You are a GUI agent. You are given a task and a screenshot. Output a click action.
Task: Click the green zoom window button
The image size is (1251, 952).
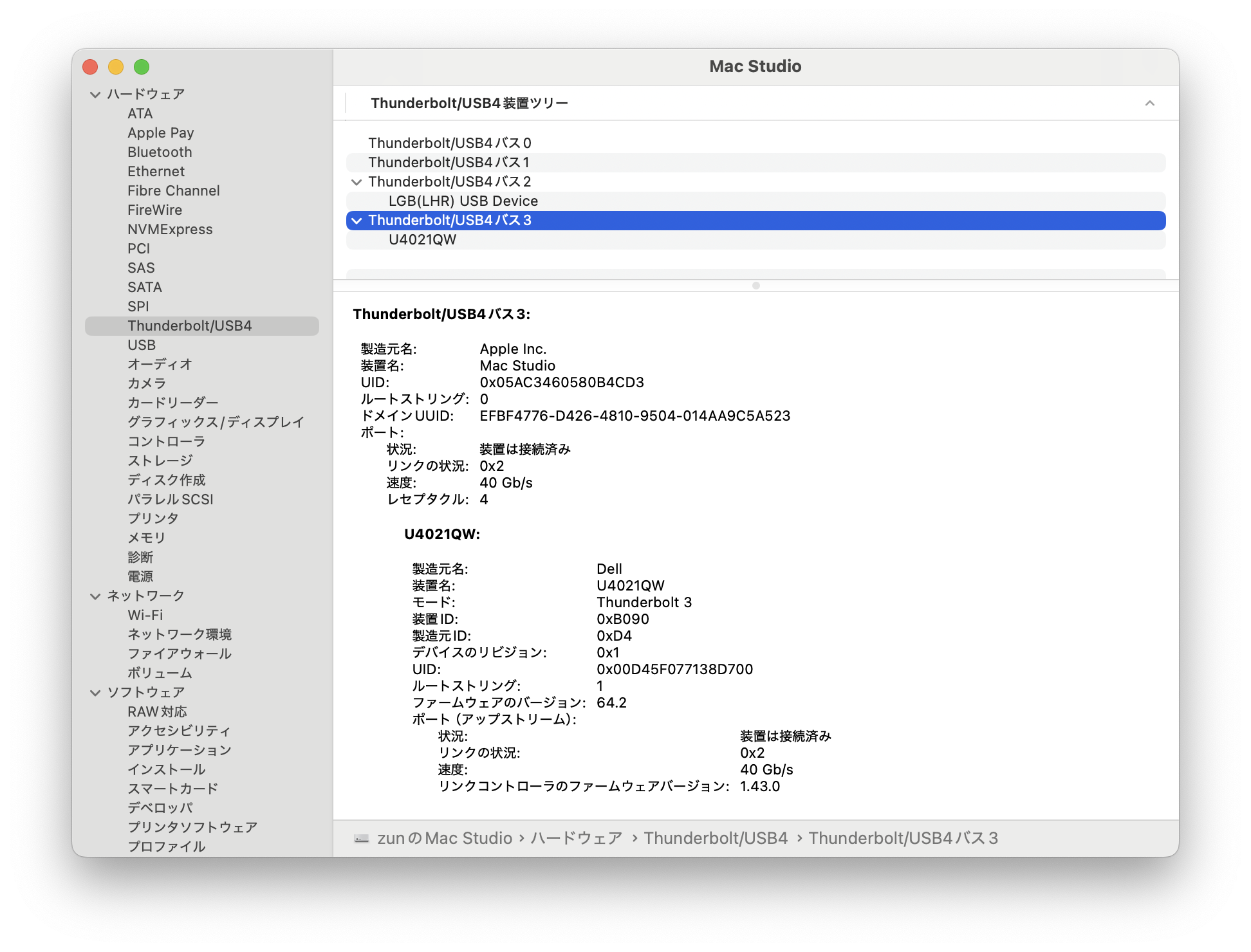[142, 67]
